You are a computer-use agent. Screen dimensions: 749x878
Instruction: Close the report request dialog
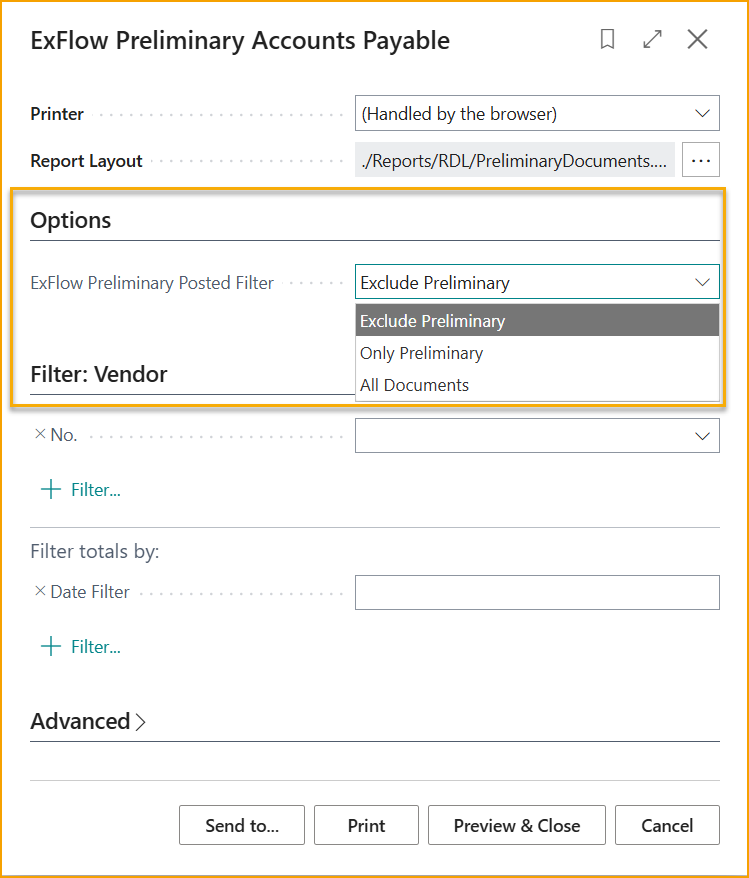[697, 40]
